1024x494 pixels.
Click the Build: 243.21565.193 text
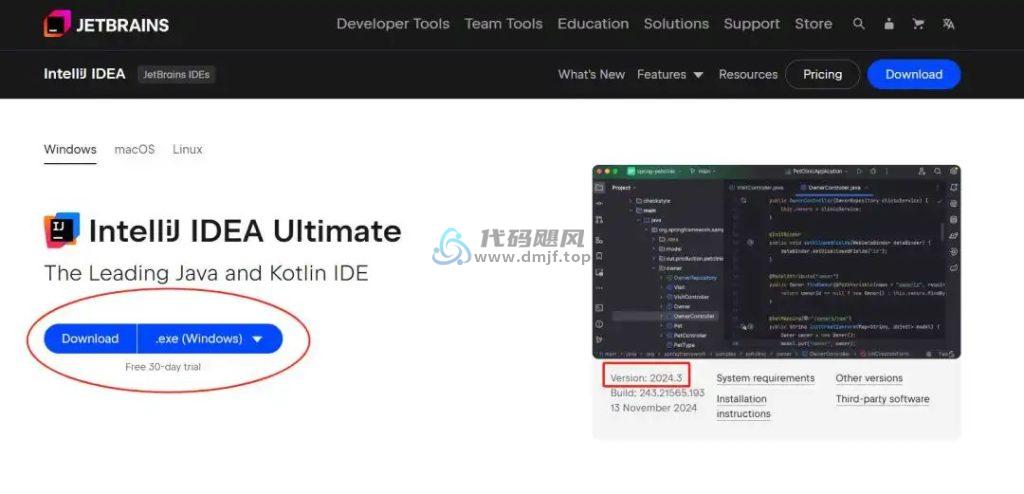click(658, 393)
